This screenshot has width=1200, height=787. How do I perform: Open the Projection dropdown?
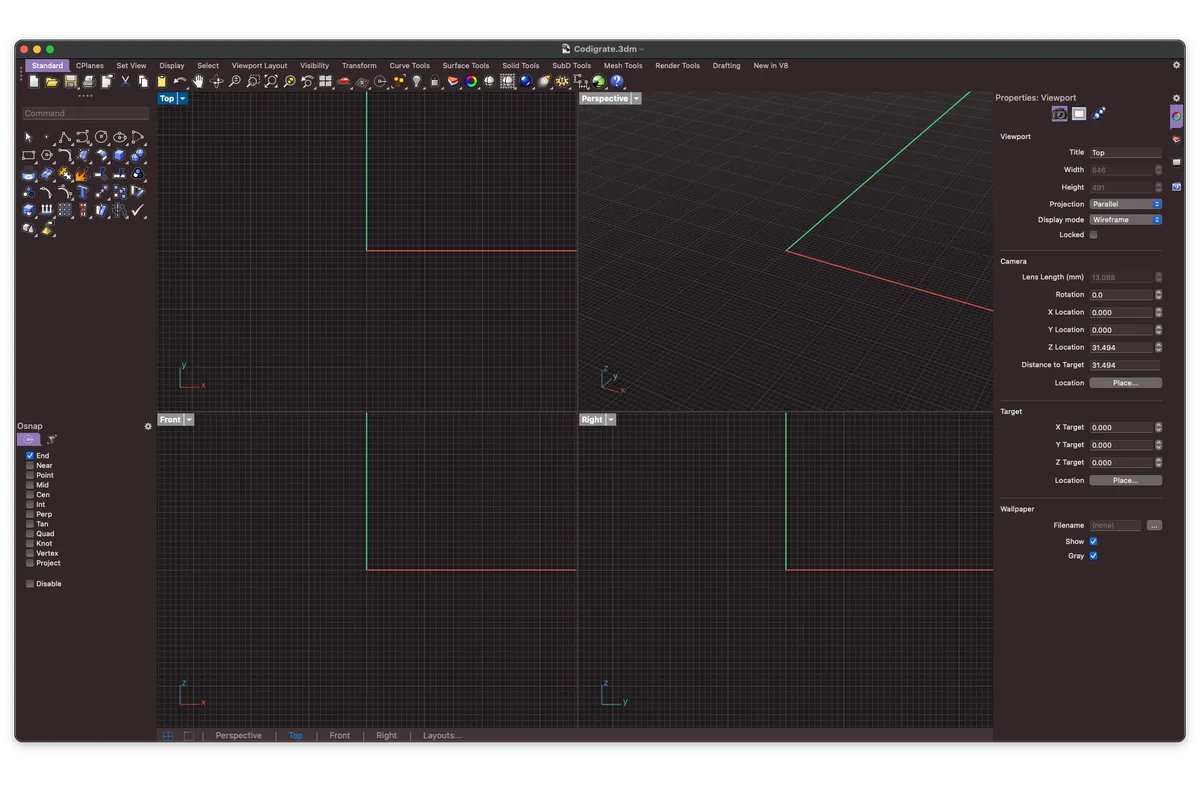click(x=1126, y=204)
